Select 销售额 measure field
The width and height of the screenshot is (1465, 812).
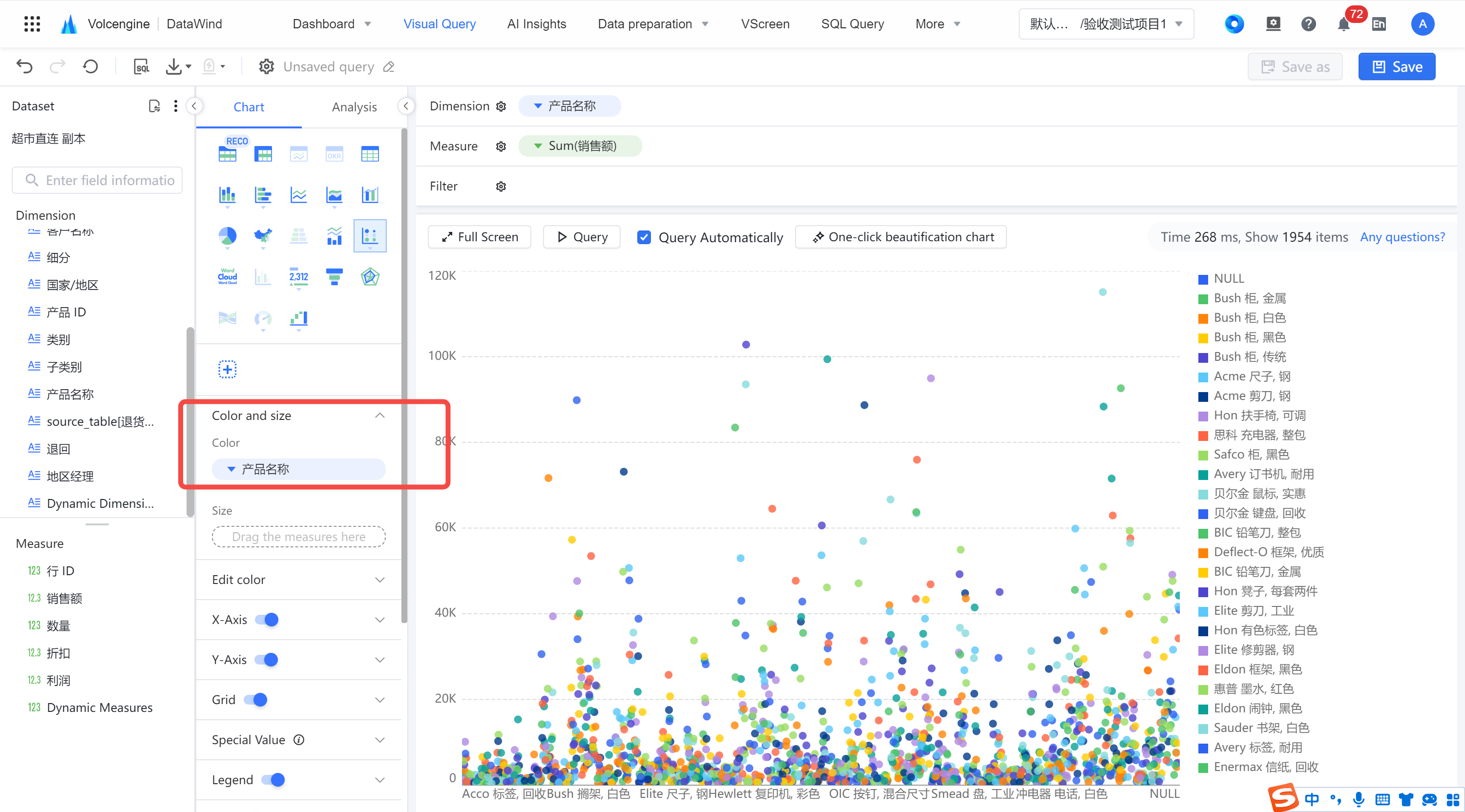63,598
